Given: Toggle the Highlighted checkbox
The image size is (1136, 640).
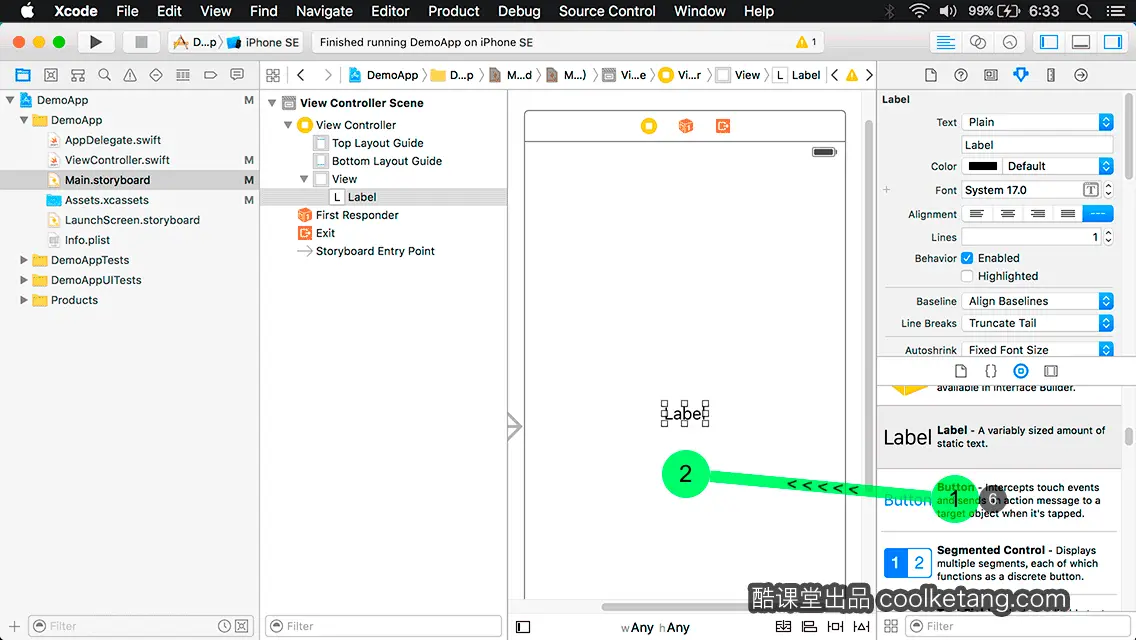Looking at the screenshot, I should point(966,276).
